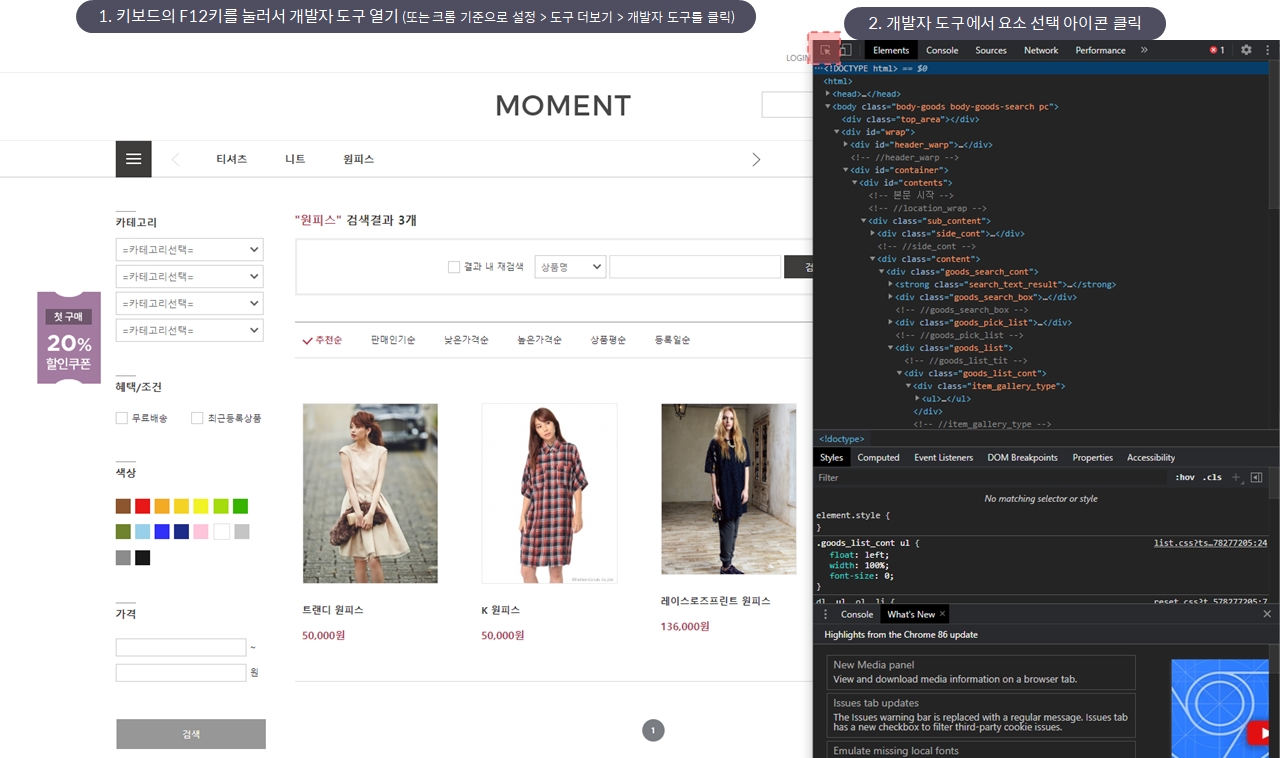Open the first 카테고리선택 dropdown
Viewport: 1280px width, 758px height.
click(x=189, y=249)
